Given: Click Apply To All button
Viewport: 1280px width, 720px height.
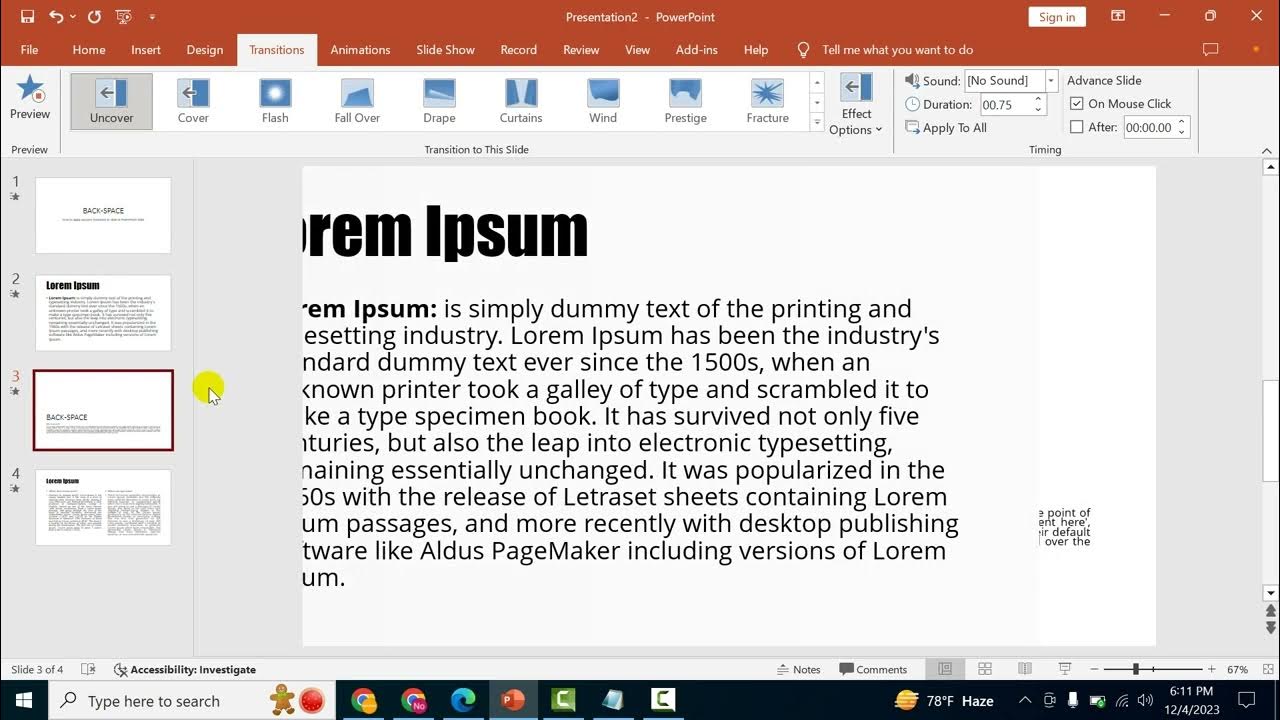Looking at the screenshot, I should click(x=946, y=127).
